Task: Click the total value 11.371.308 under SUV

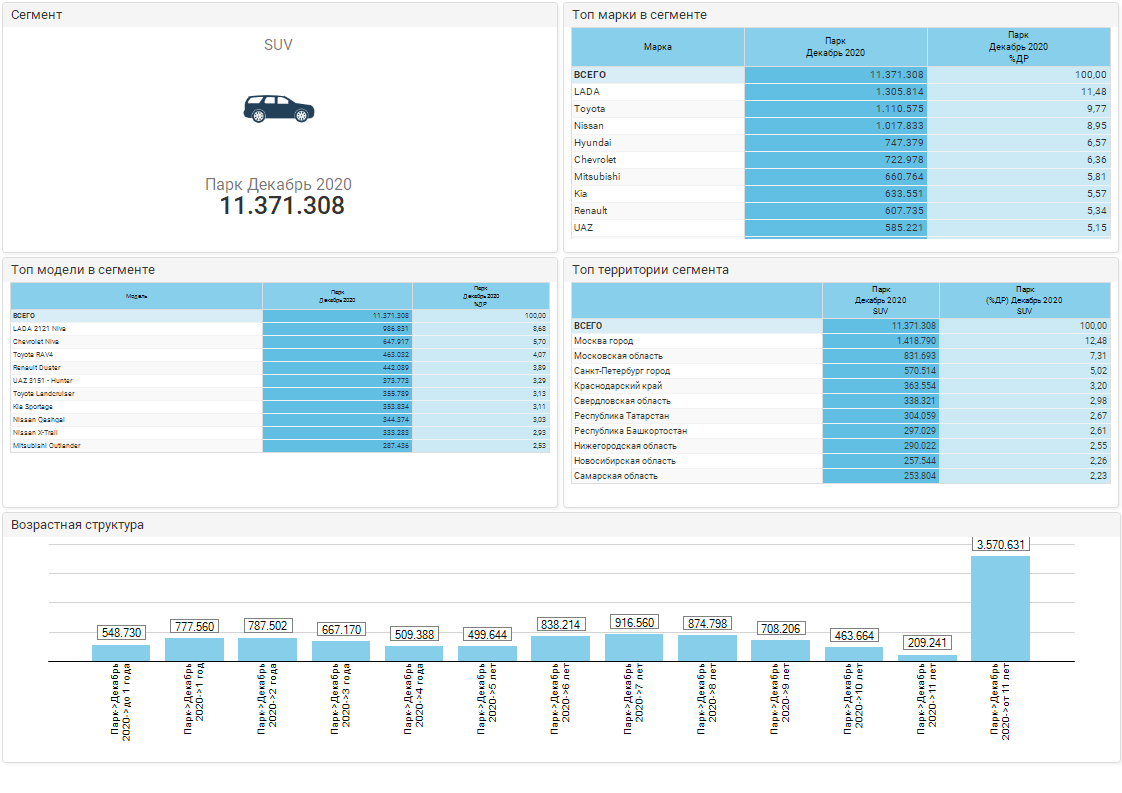Action: point(282,206)
